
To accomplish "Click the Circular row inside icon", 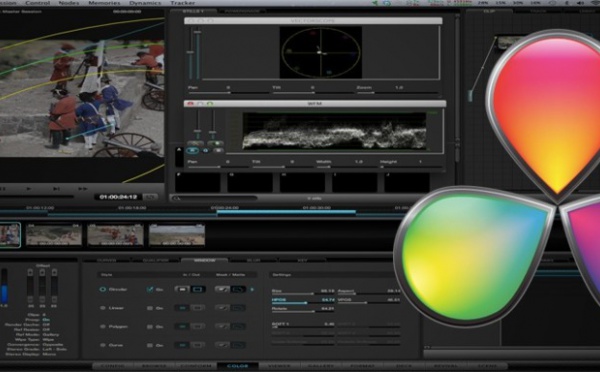I will [182, 289].
